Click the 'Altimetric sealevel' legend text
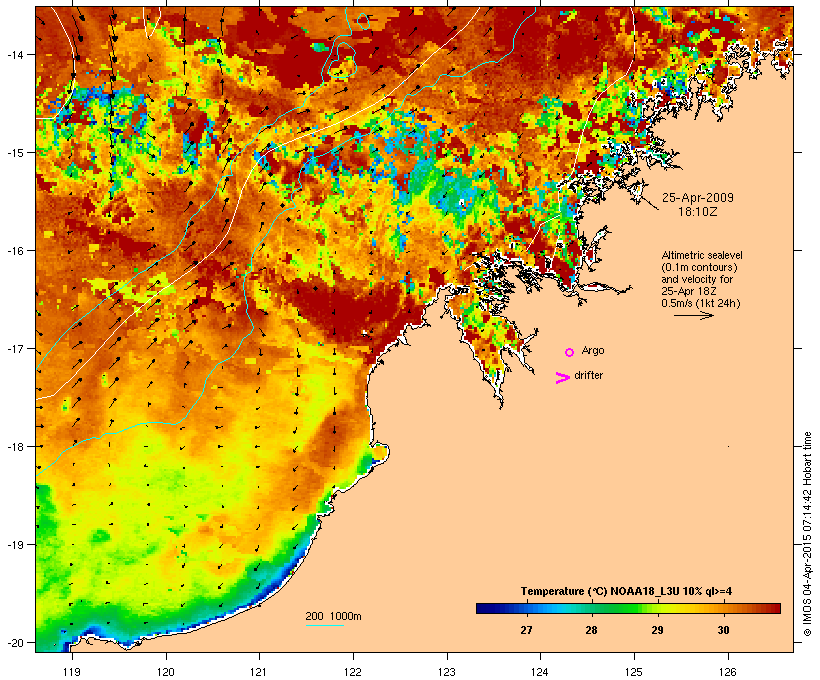This screenshot has height=680, width=820. coord(702,255)
